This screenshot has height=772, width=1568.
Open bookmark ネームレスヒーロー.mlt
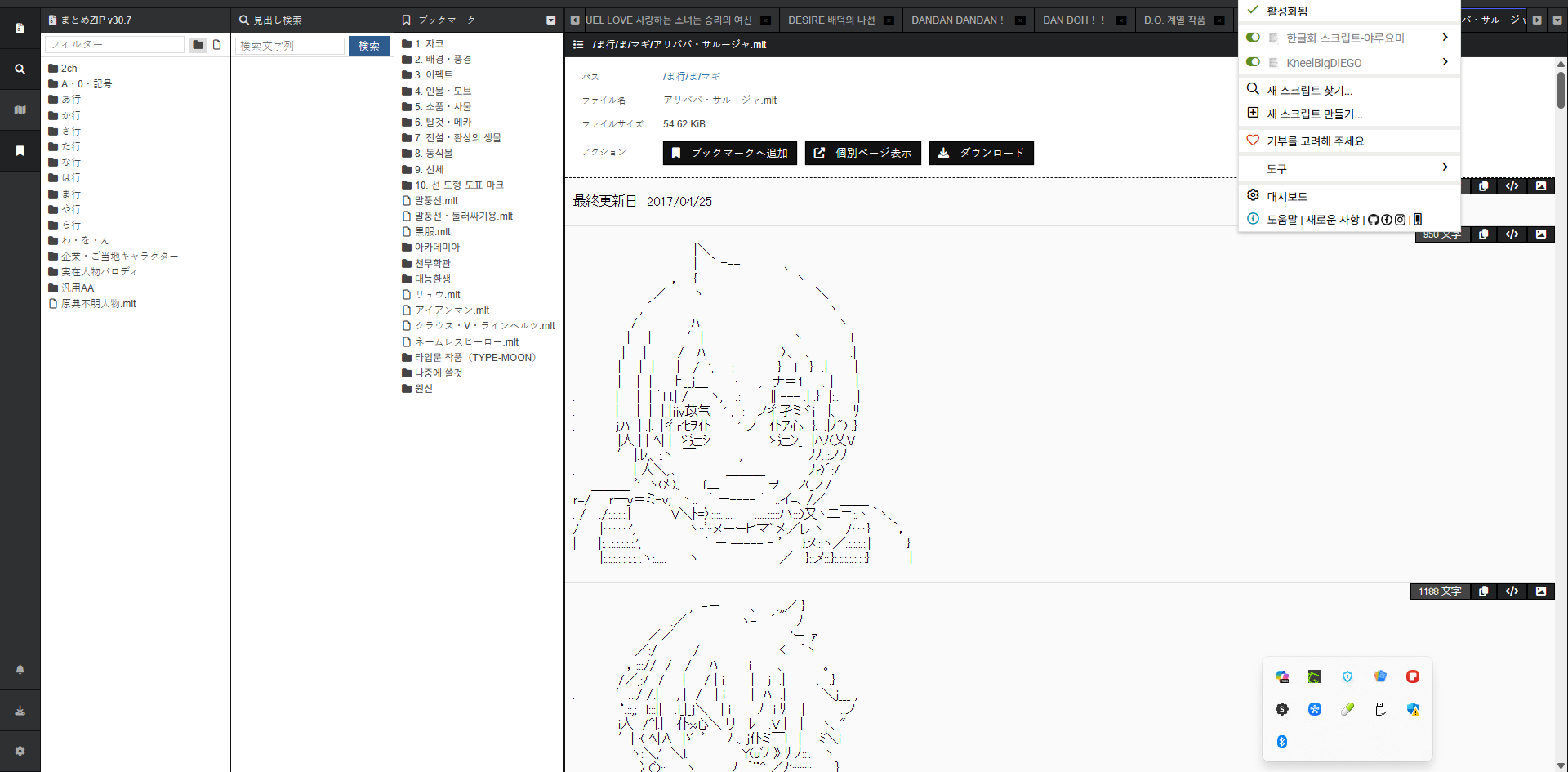pyautogui.click(x=461, y=342)
